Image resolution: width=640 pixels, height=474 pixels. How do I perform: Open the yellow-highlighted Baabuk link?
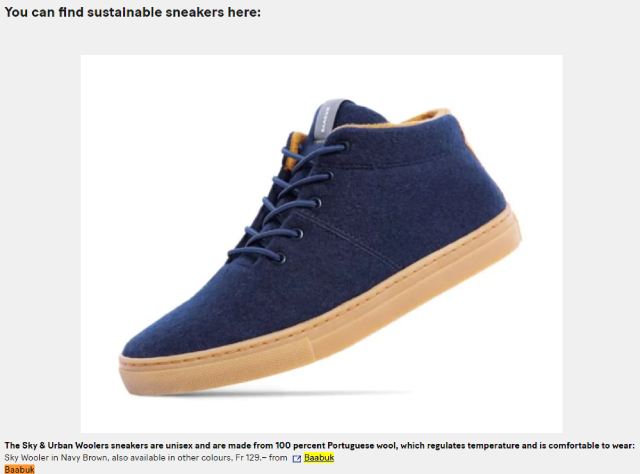[x=319, y=458]
